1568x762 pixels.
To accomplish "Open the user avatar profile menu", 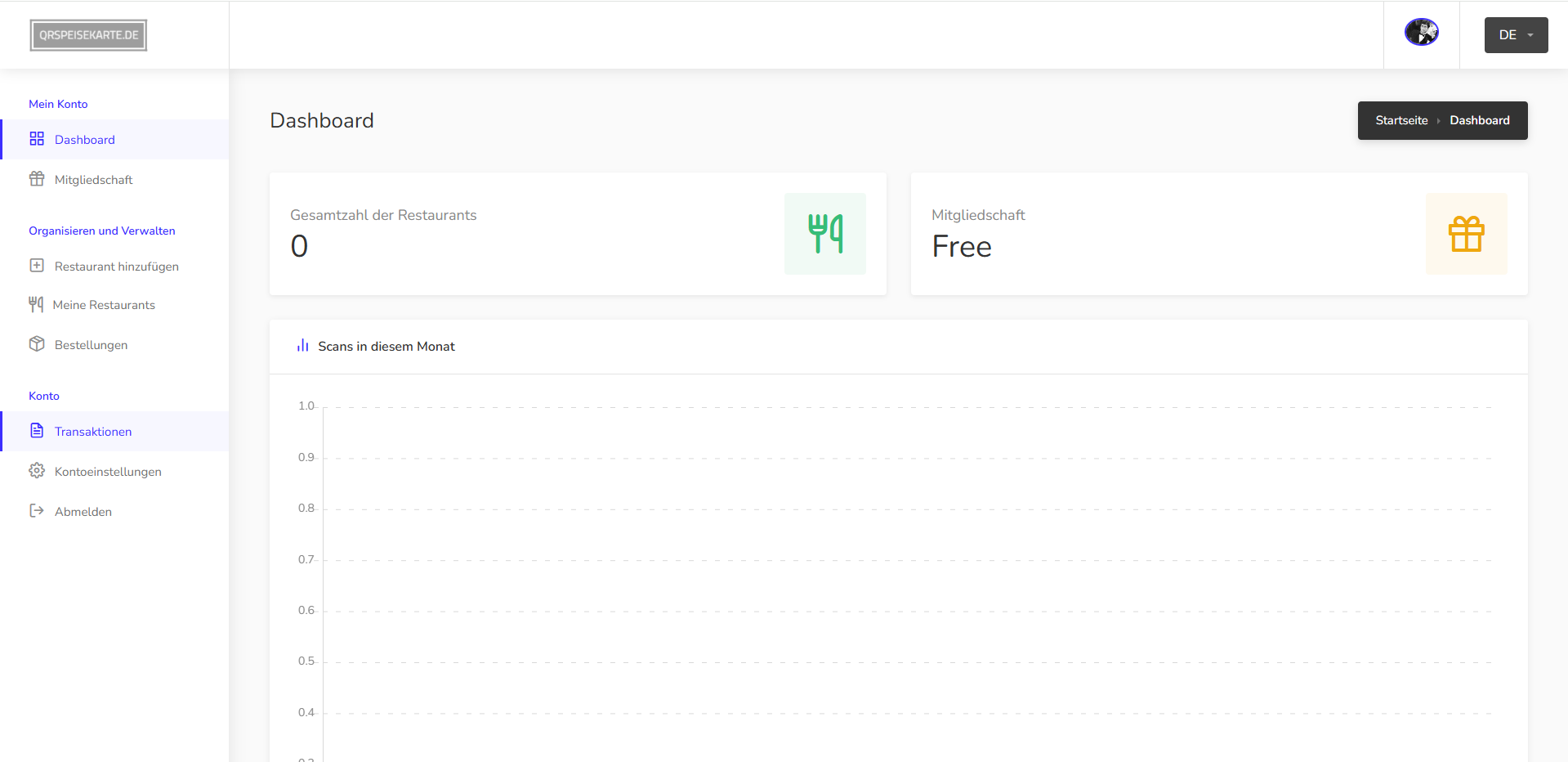I will [1421, 33].
